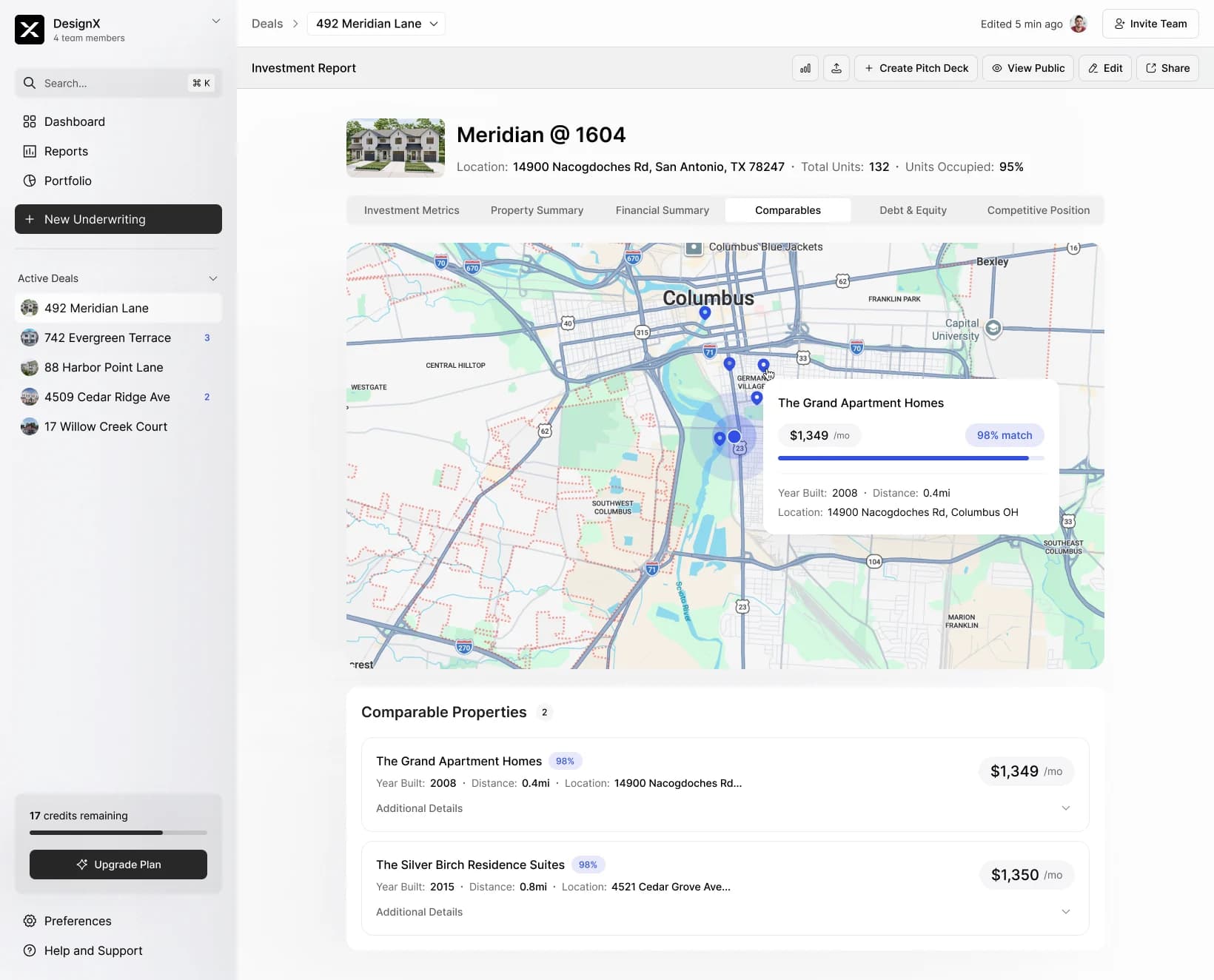Switch to the Financial Summary tab
This screenshot has height=980, width=1214.
coord(663,210)
